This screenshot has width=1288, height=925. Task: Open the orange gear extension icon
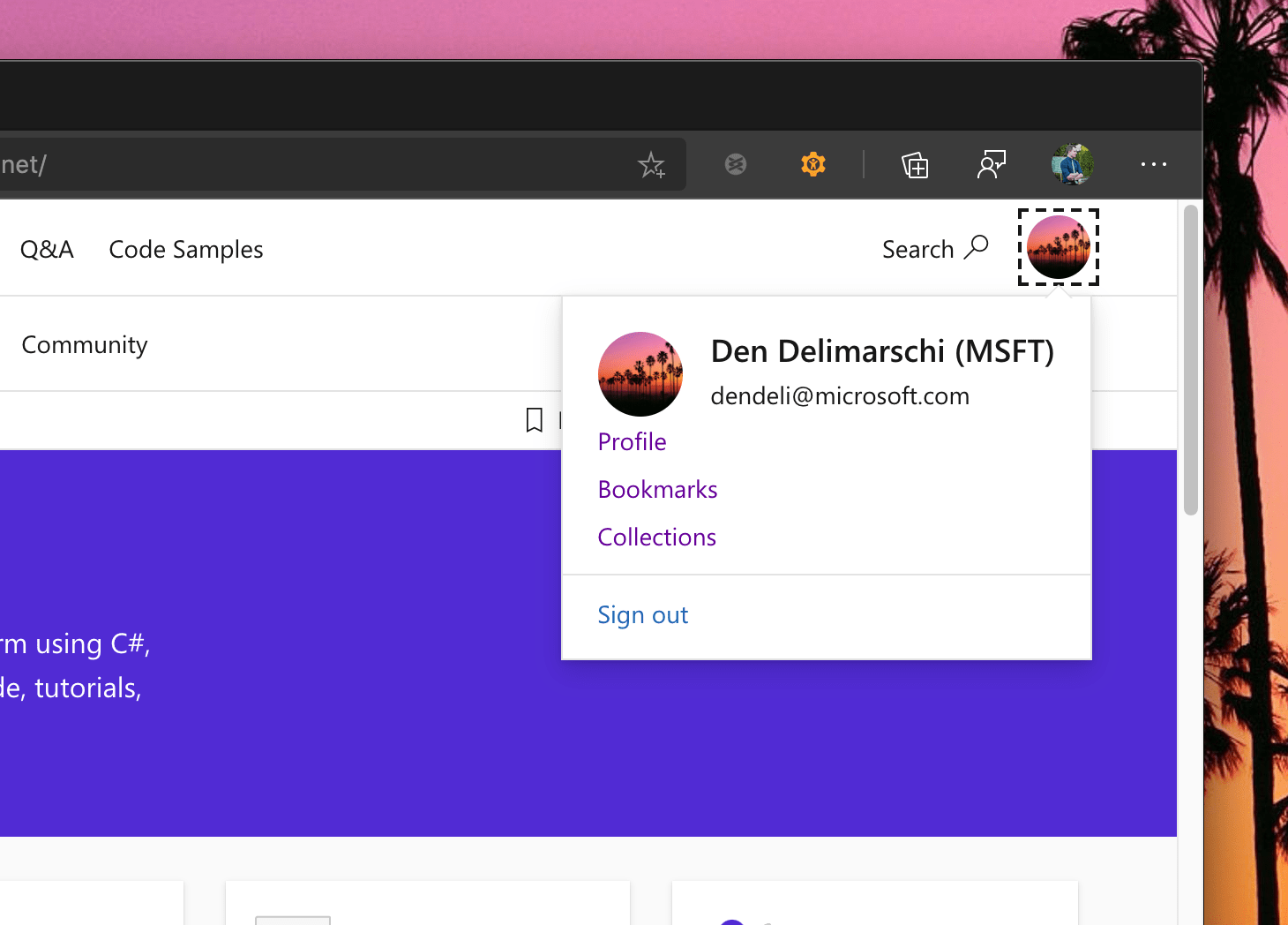point(813,164)
